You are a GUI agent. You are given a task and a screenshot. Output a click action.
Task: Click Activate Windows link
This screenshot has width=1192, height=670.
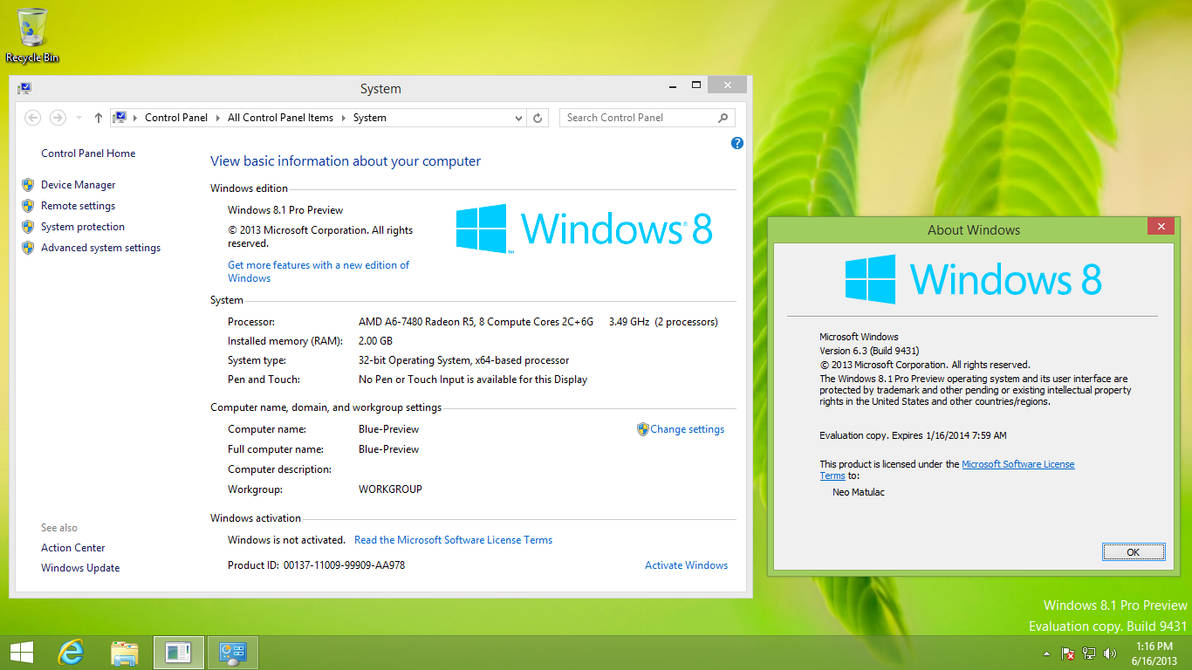coord(686,565)
